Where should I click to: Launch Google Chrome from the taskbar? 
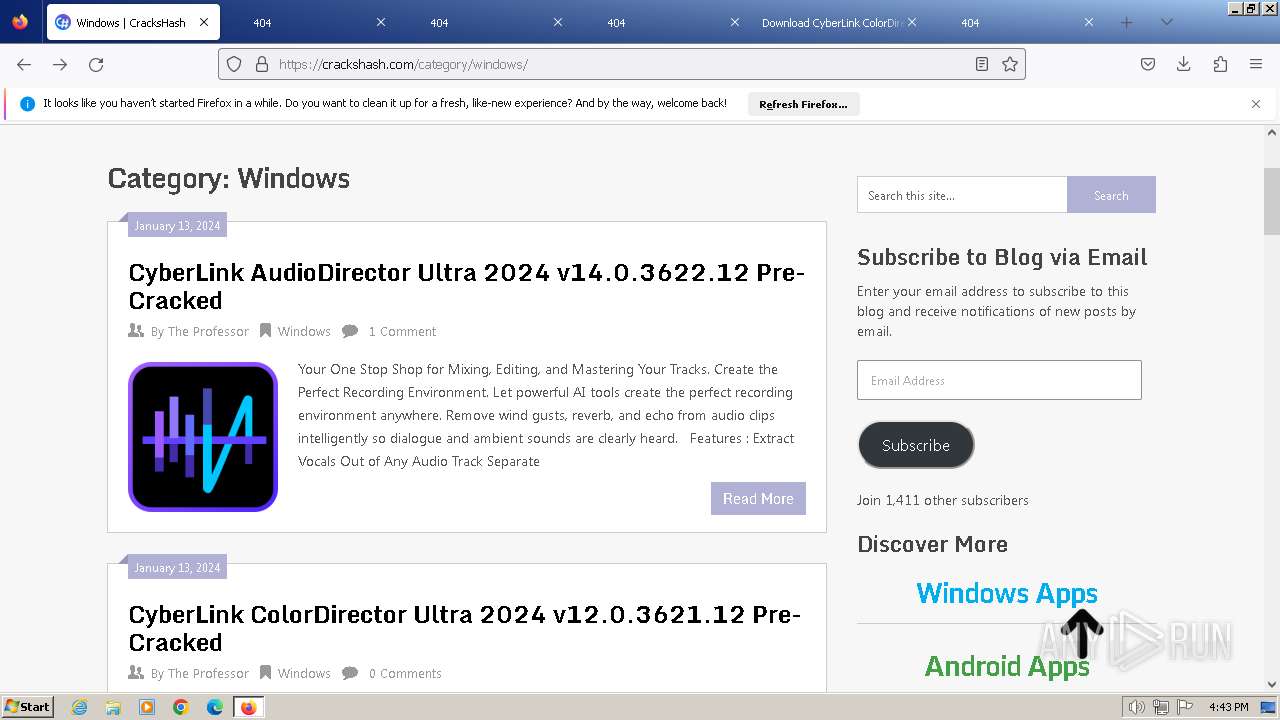pos(181,707)
